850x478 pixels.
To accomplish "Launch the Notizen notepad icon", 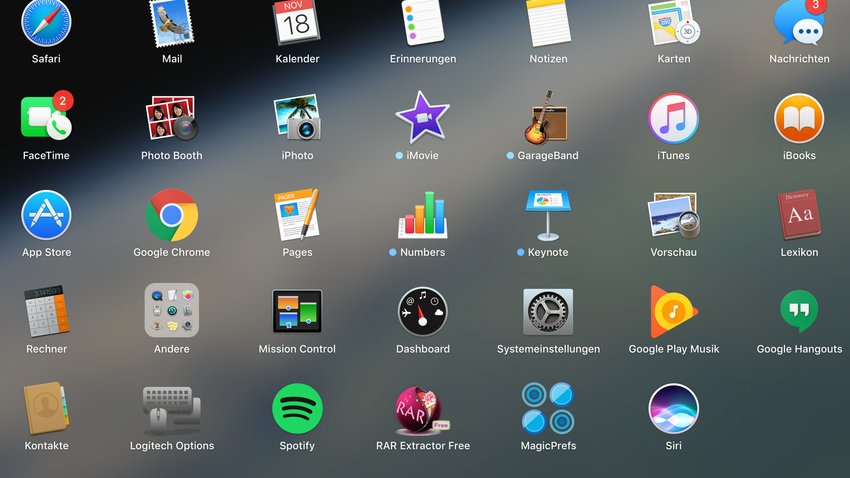I will pos(549,22).
